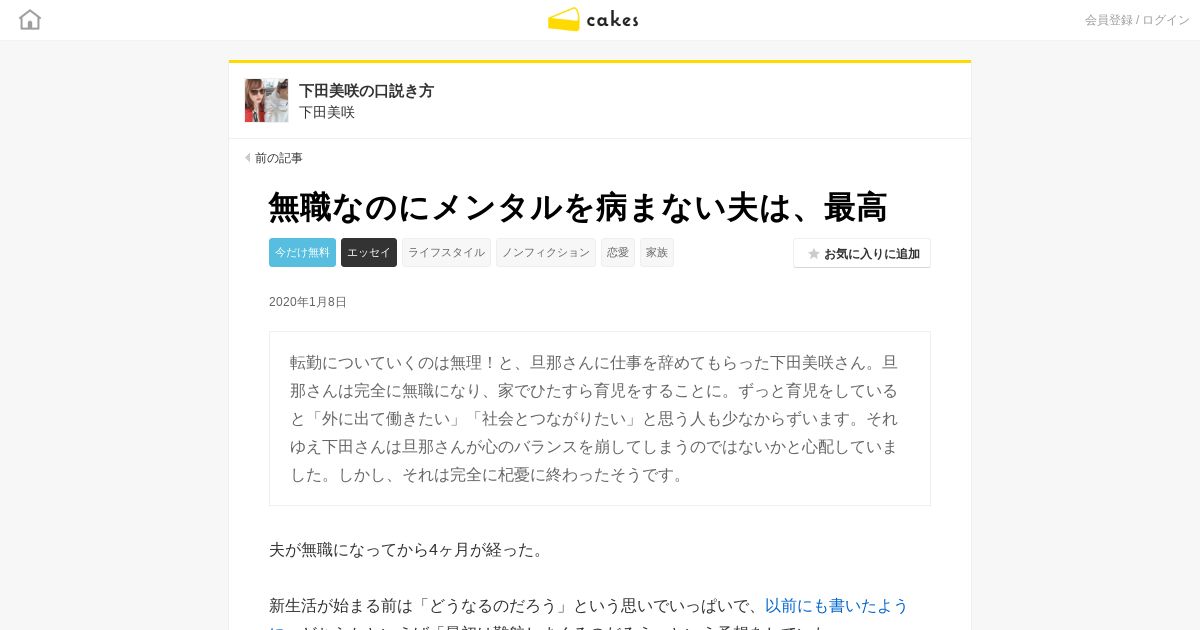This screenshot has height=630, width=1200.
Task: Click the article headline 無職なのにメンタルを病まない夫は、最高
Action: [x=578, y=207]
